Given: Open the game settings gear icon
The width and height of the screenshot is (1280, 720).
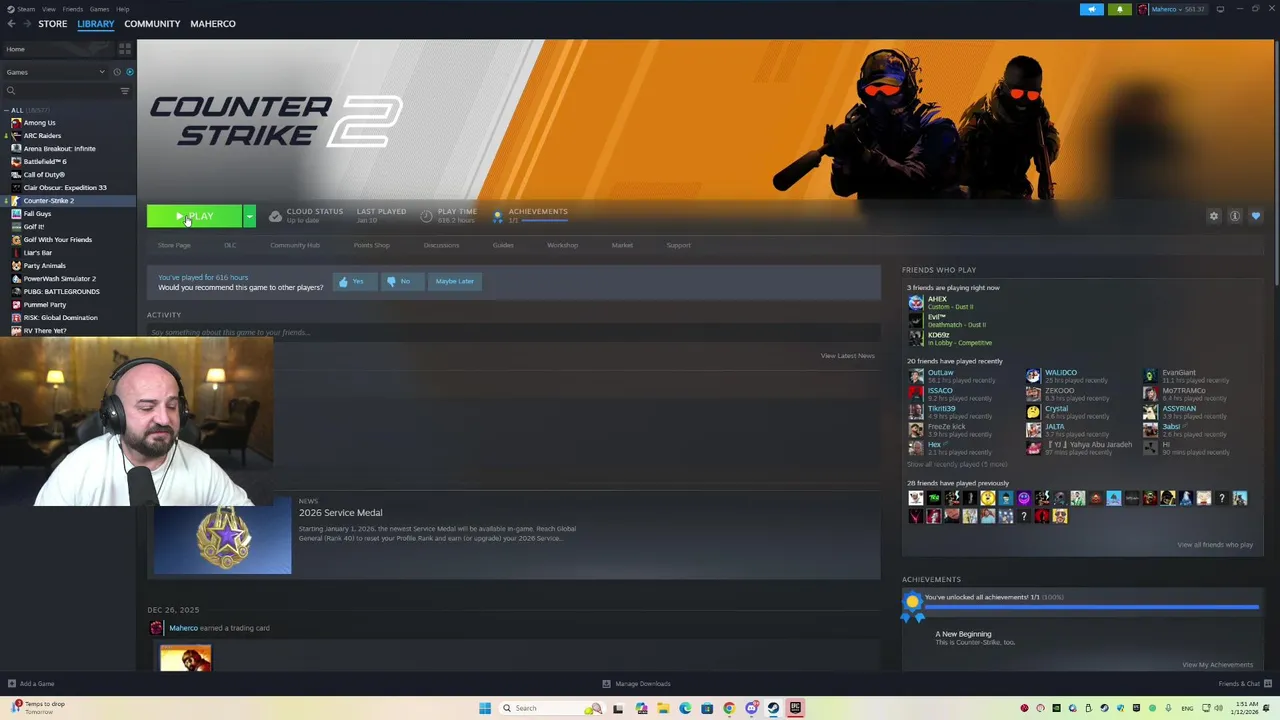Looking at the screenshot, I should tap(1214, 216).
